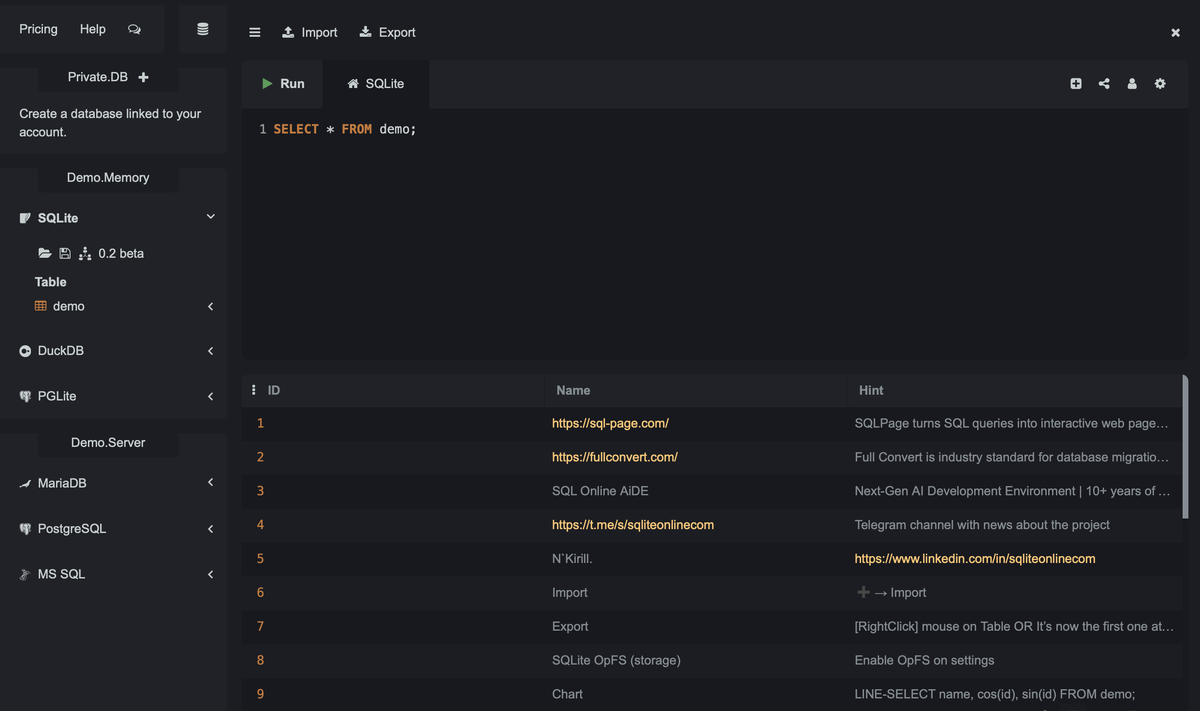Click the Export toolbar button

[387, 32]
